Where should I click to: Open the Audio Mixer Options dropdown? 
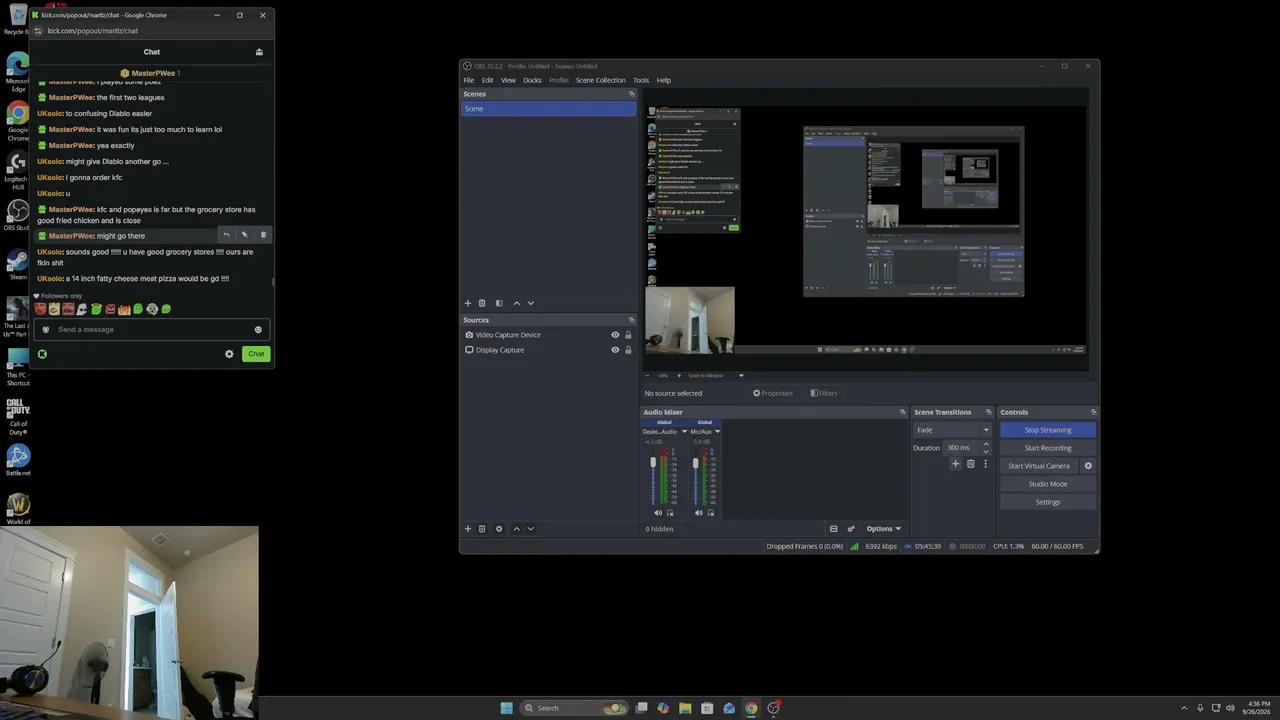pos(884,529)
